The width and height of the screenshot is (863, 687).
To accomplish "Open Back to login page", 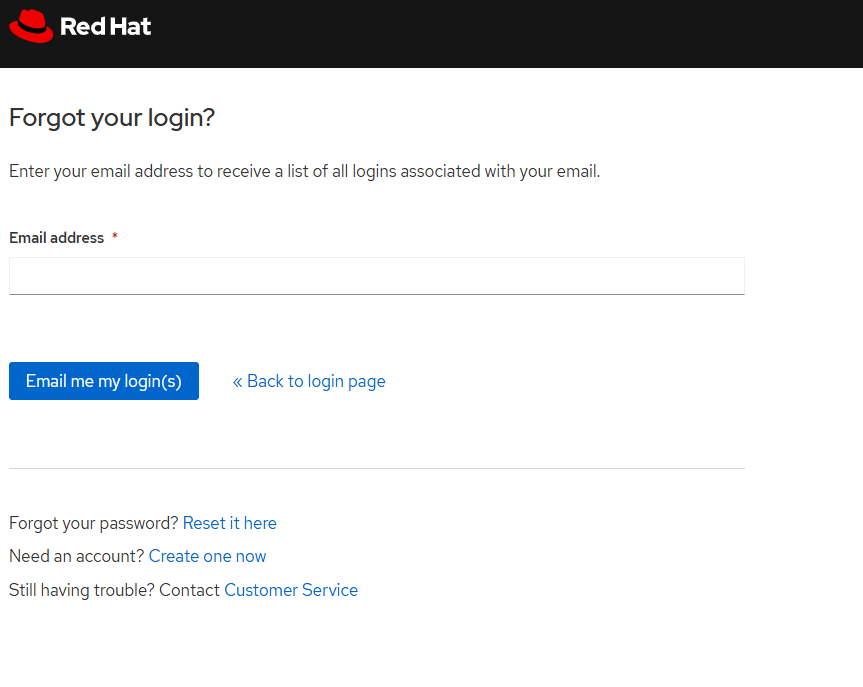I will pyautogui.click(x=315, y=381).
